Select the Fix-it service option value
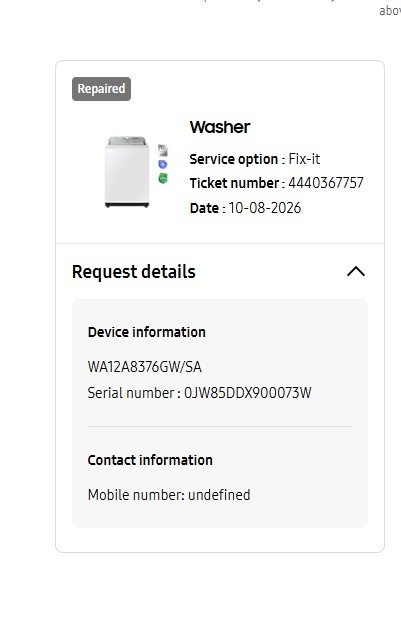 [x=304, y=159]
